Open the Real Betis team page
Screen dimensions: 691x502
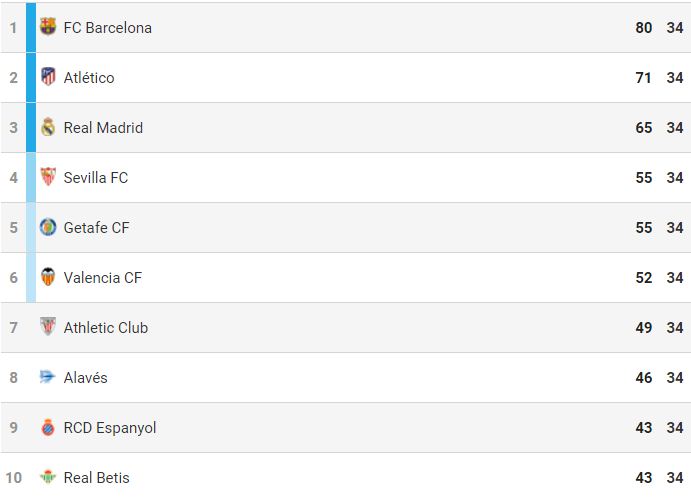[96, 478]
